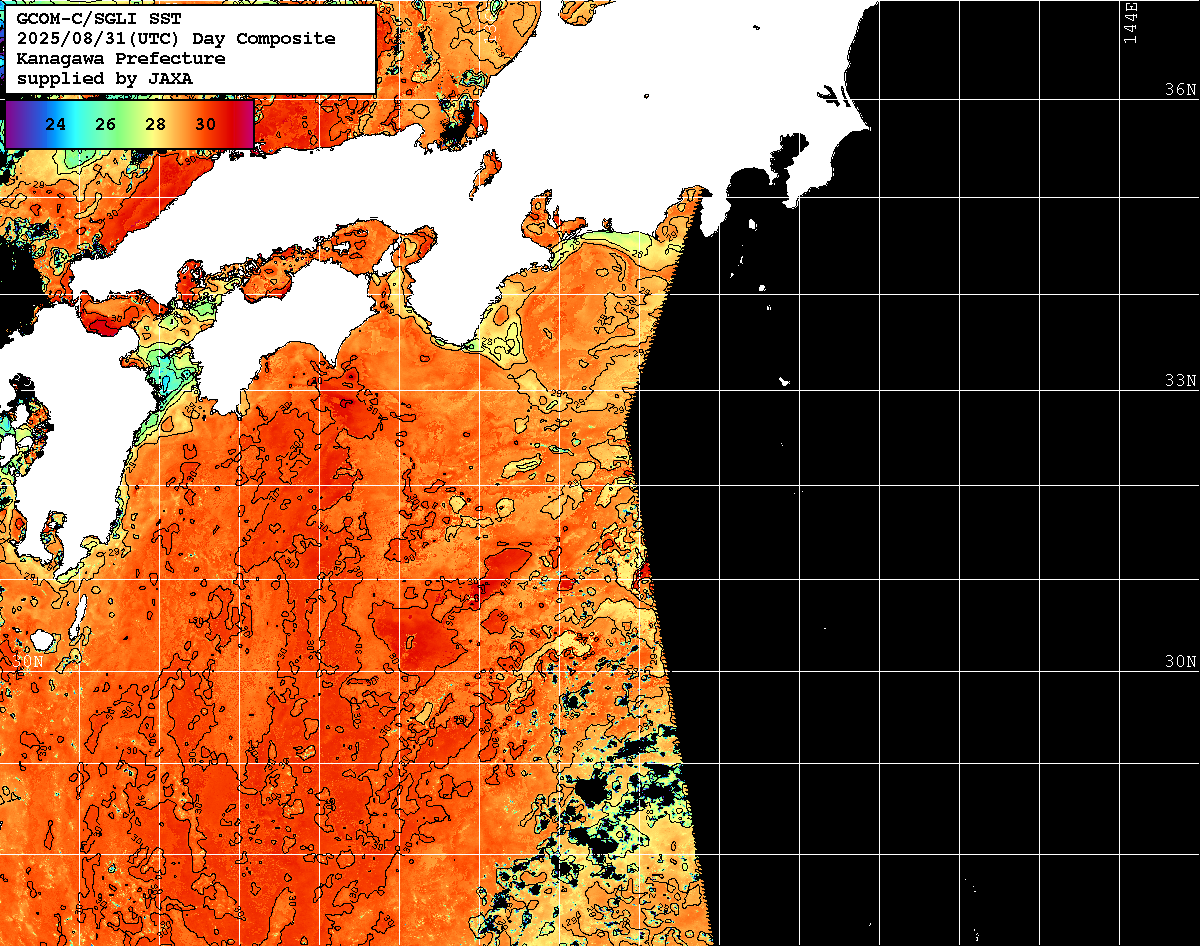Click the temperature color scale bar
The width and height of the screenshot is (1200, 946).
(x=130, y=124)
